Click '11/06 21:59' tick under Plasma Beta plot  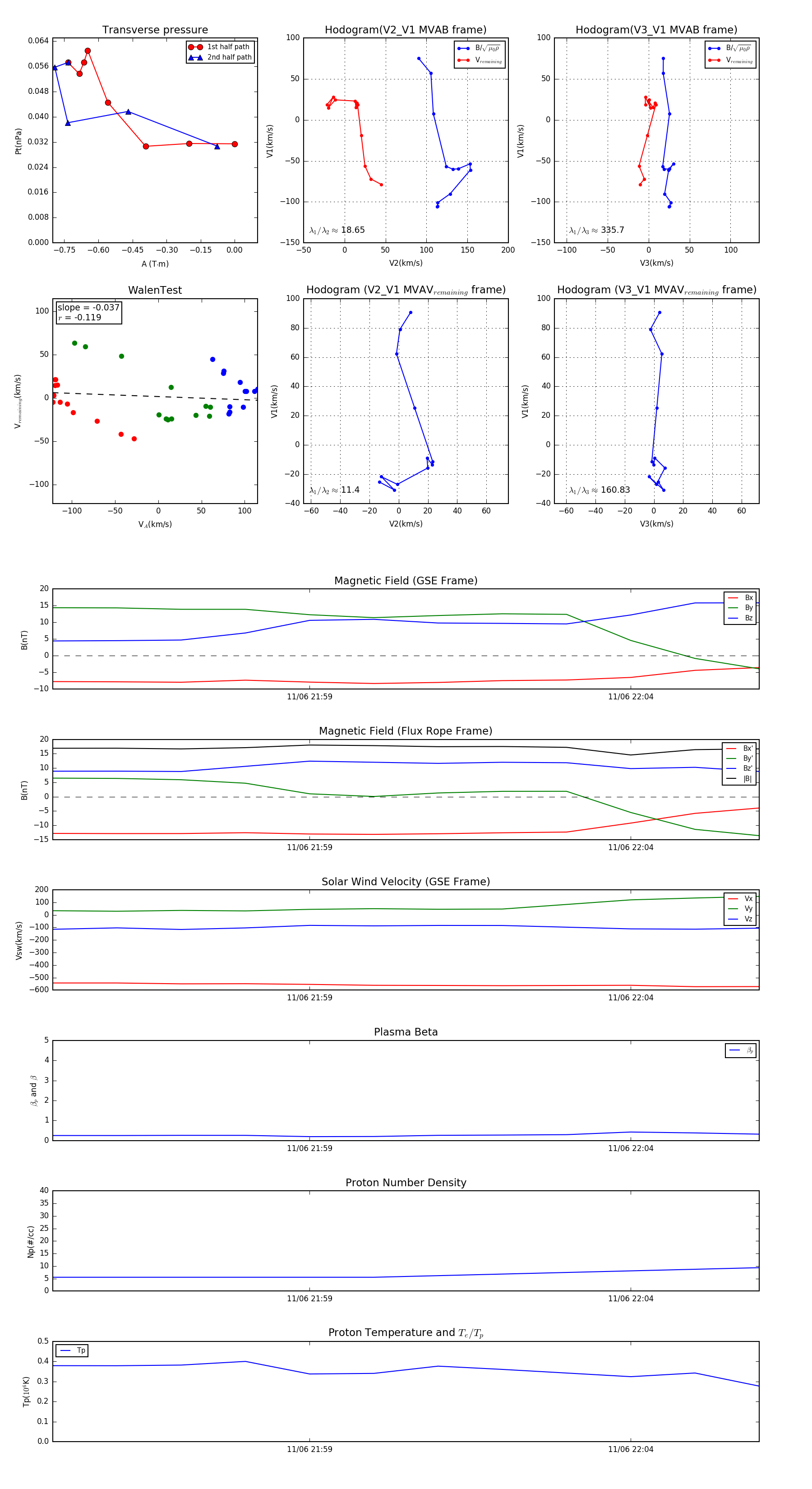[309, 1148]
